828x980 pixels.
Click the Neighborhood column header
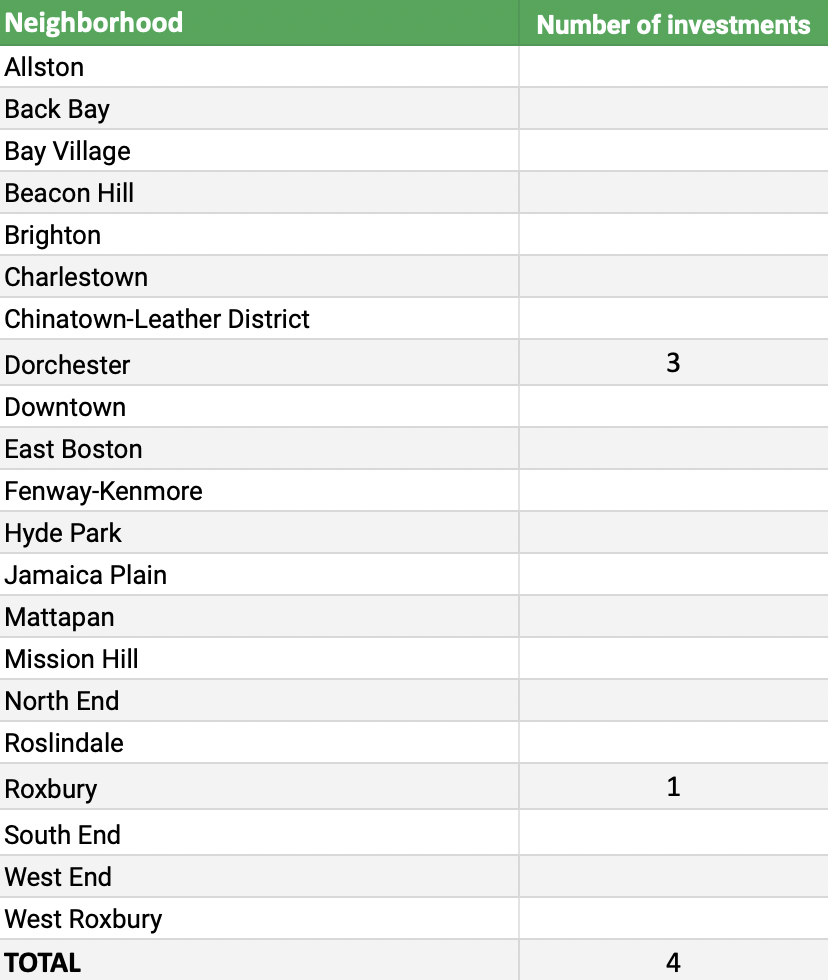click(94, 23)
